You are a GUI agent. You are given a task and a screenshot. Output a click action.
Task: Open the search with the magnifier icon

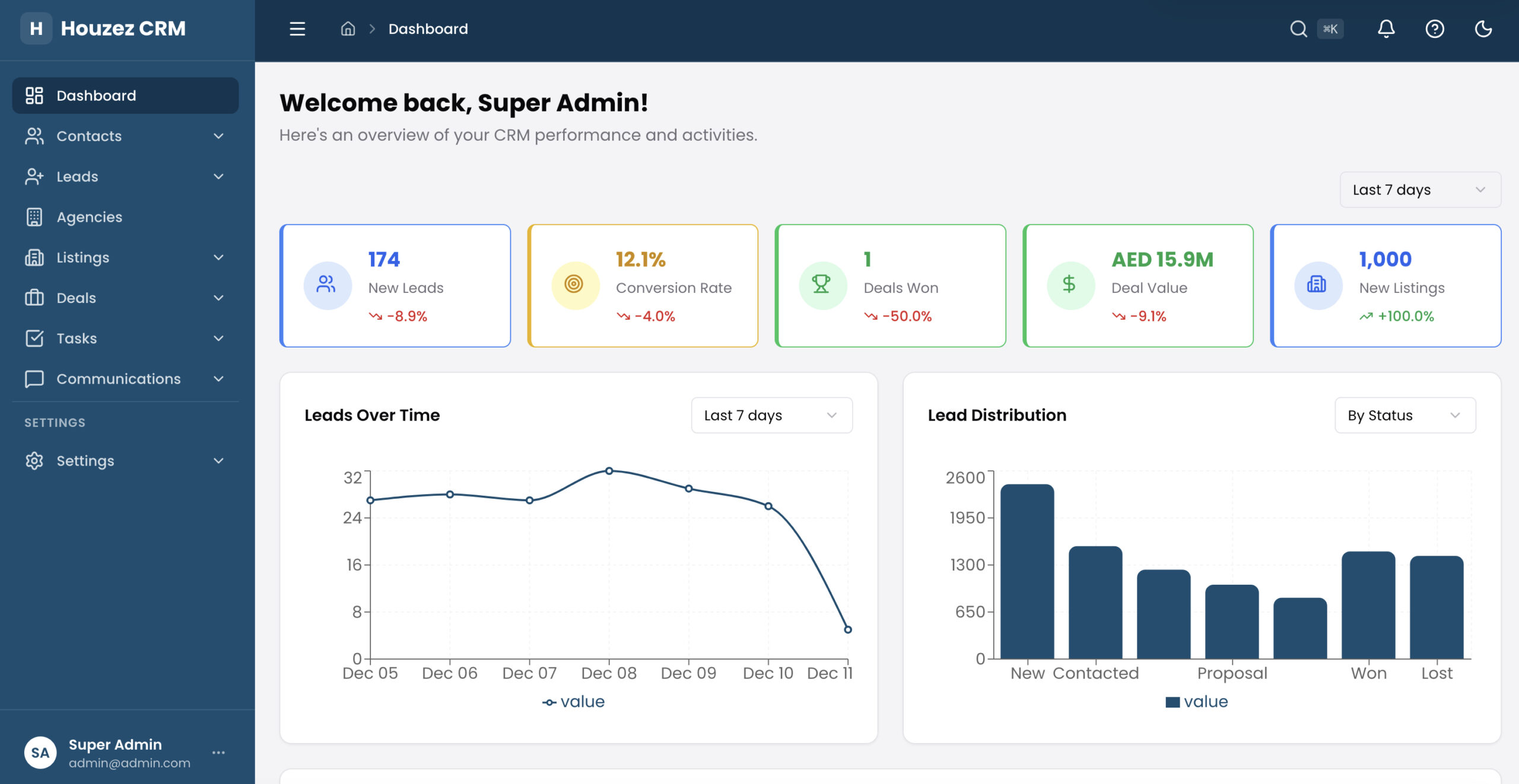click(1299, 28)
